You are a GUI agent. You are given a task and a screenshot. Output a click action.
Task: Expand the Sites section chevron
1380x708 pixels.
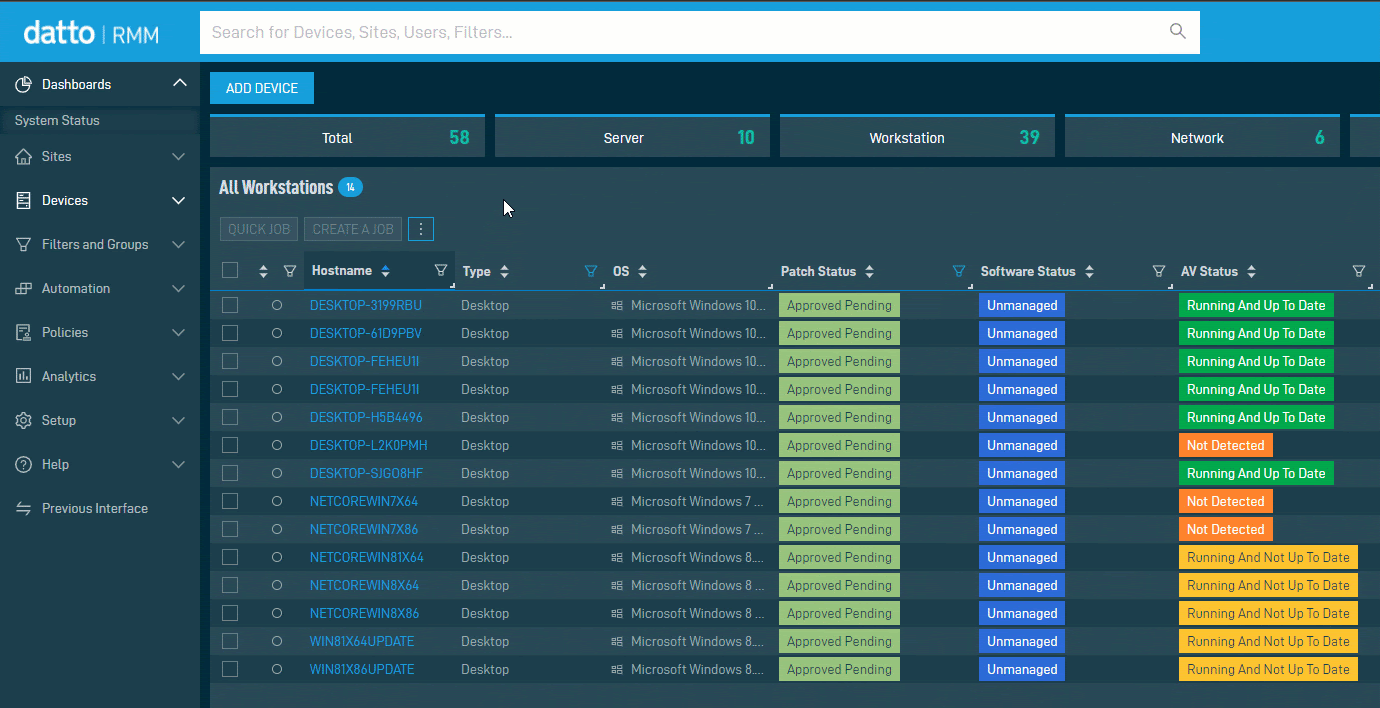[x=179, y=157]
